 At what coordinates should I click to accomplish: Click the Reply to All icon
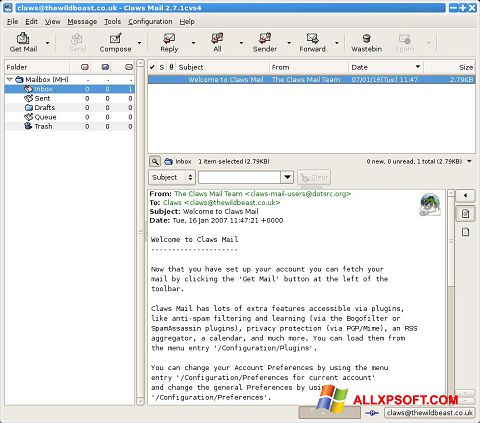(x=217, y=43)
